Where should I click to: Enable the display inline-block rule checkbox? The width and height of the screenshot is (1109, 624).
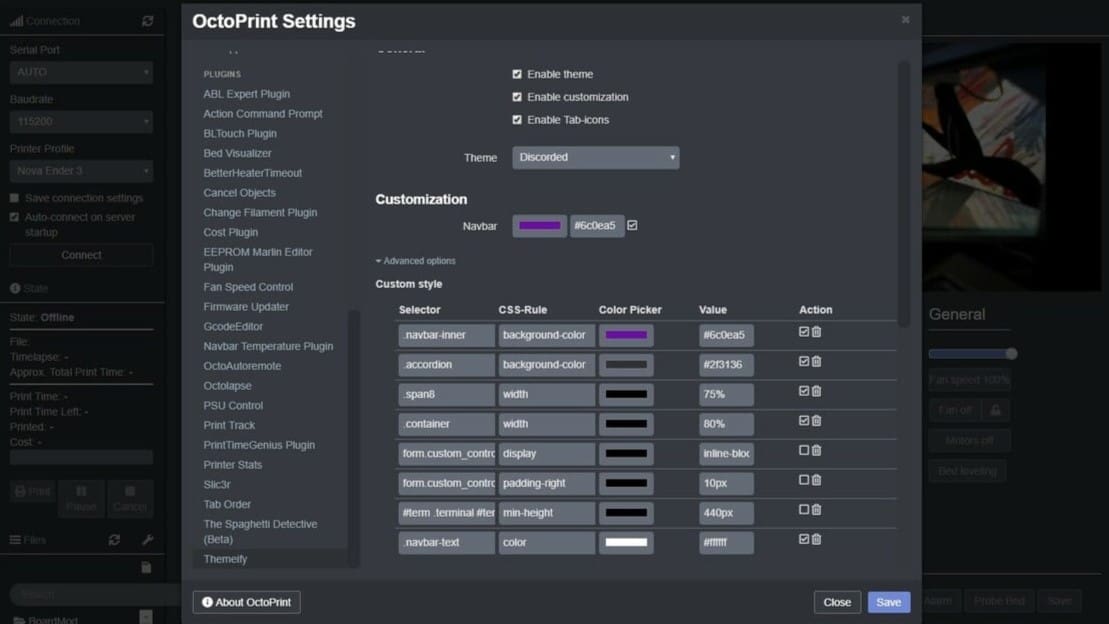click(x=803, y=451)
